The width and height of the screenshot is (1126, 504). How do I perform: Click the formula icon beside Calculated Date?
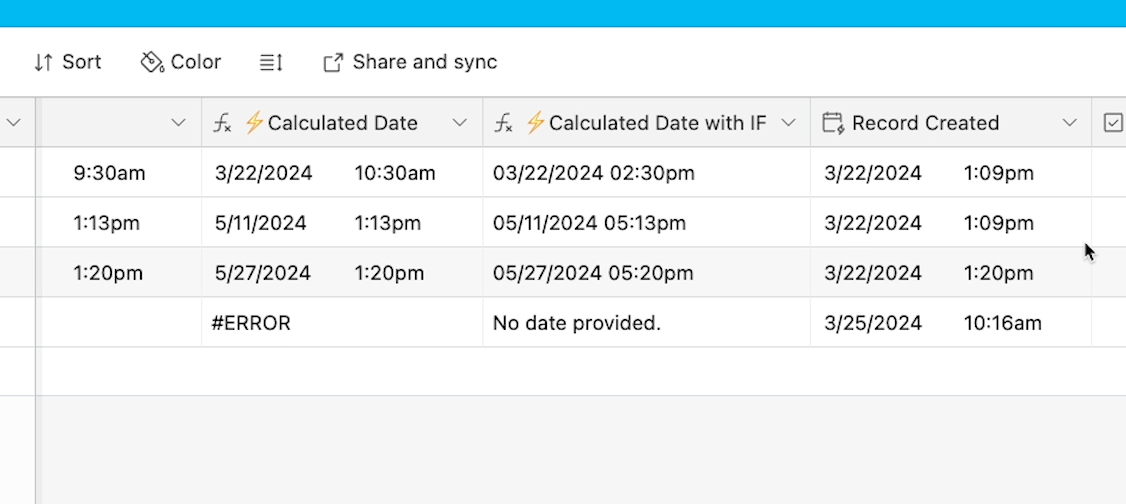click(x=223, y=123)
